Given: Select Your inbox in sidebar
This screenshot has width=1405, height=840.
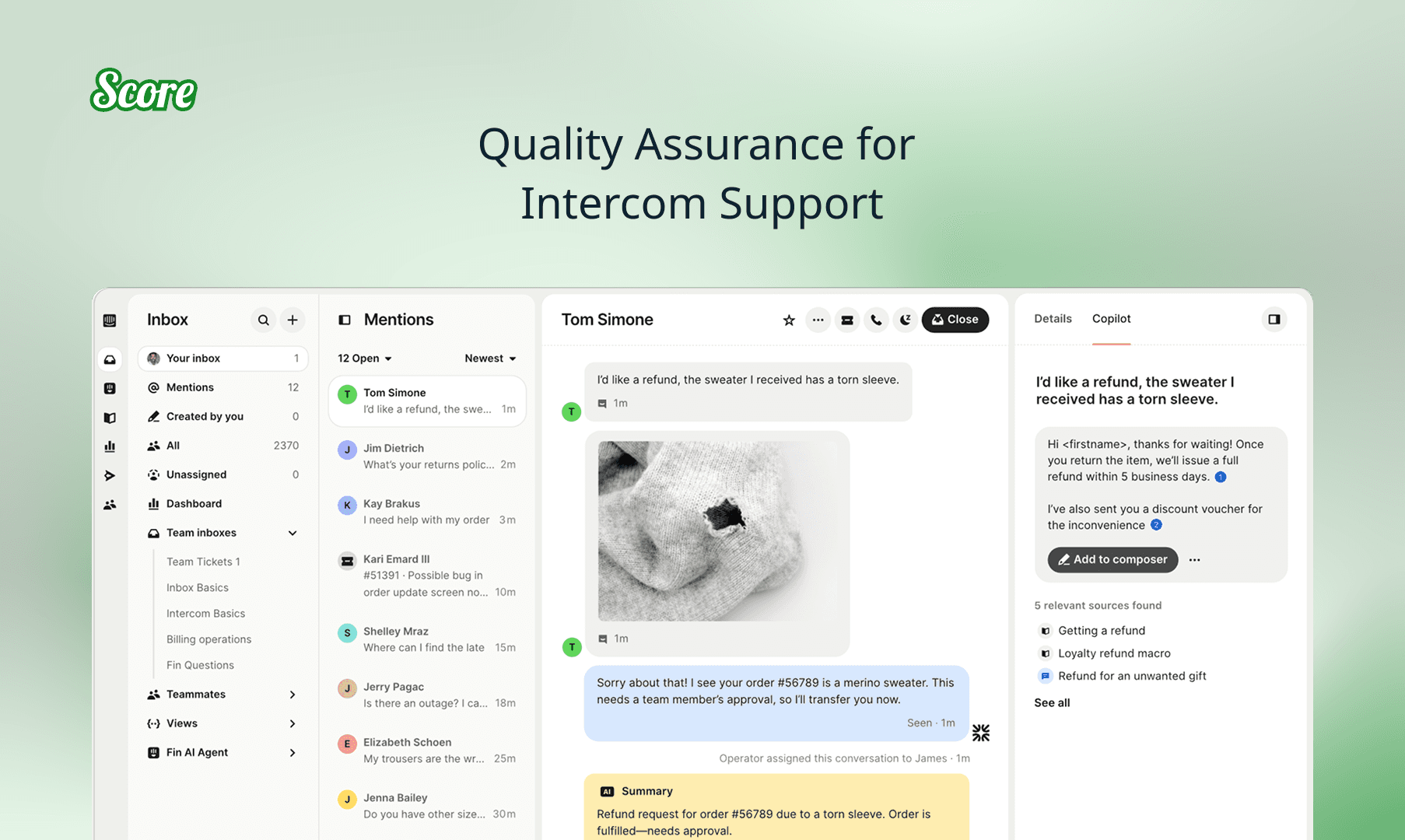Looking at the screenshot, I should click(223, 359).
